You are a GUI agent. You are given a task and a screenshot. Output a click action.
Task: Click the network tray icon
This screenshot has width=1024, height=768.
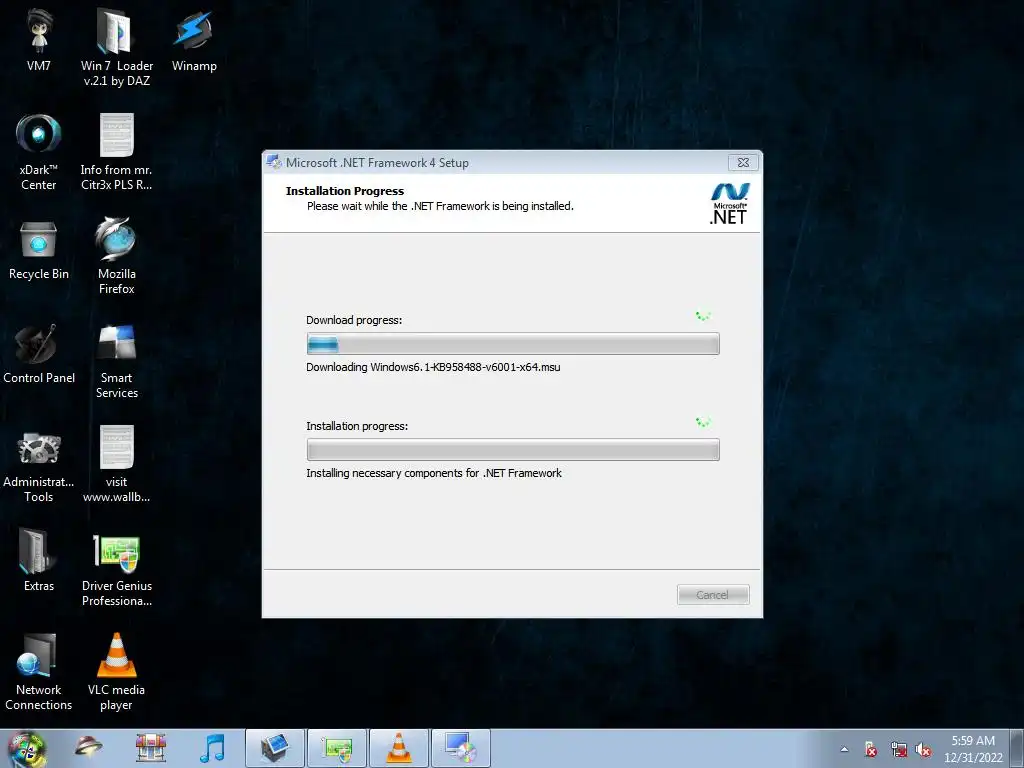coord(898,750)
